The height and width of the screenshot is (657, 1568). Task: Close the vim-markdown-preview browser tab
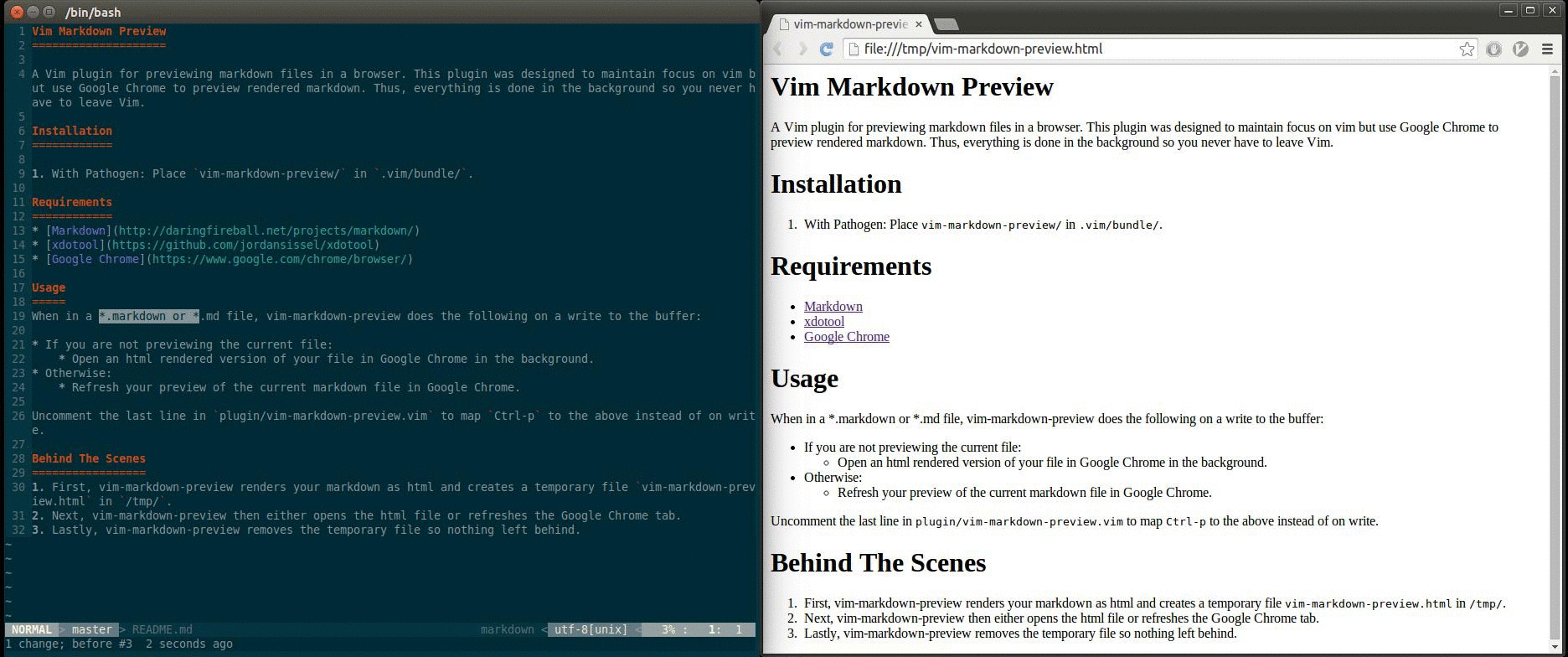click(x=919, y=24)
